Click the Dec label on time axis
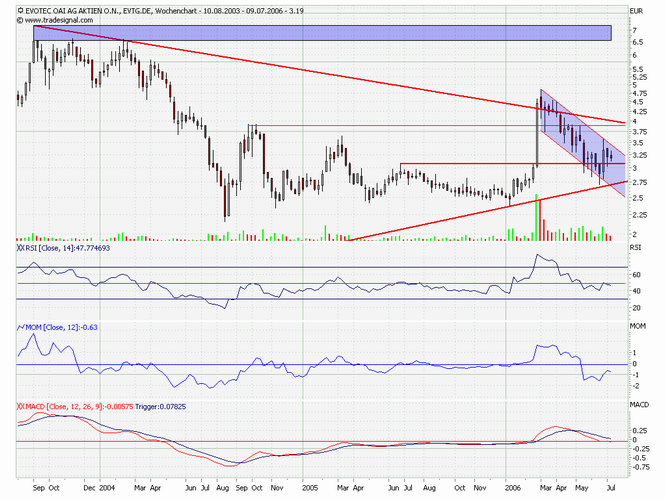The image size is (666, 499). (x=90, y=488)
